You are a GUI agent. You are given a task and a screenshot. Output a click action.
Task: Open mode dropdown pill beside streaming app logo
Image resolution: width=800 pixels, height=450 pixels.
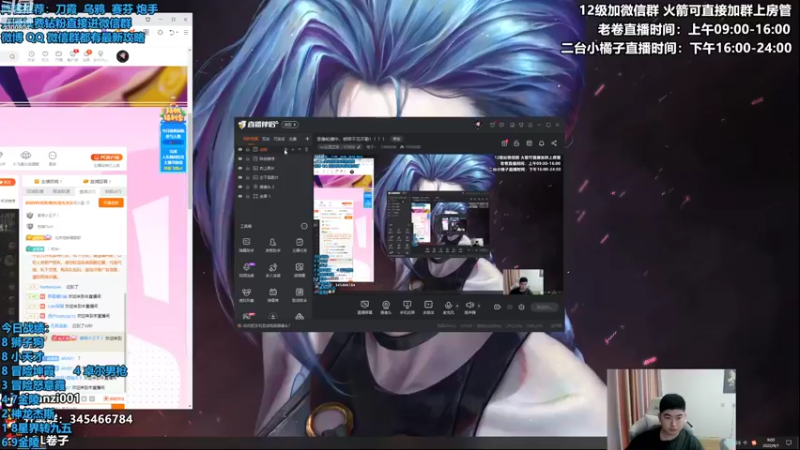coord(290,124)
